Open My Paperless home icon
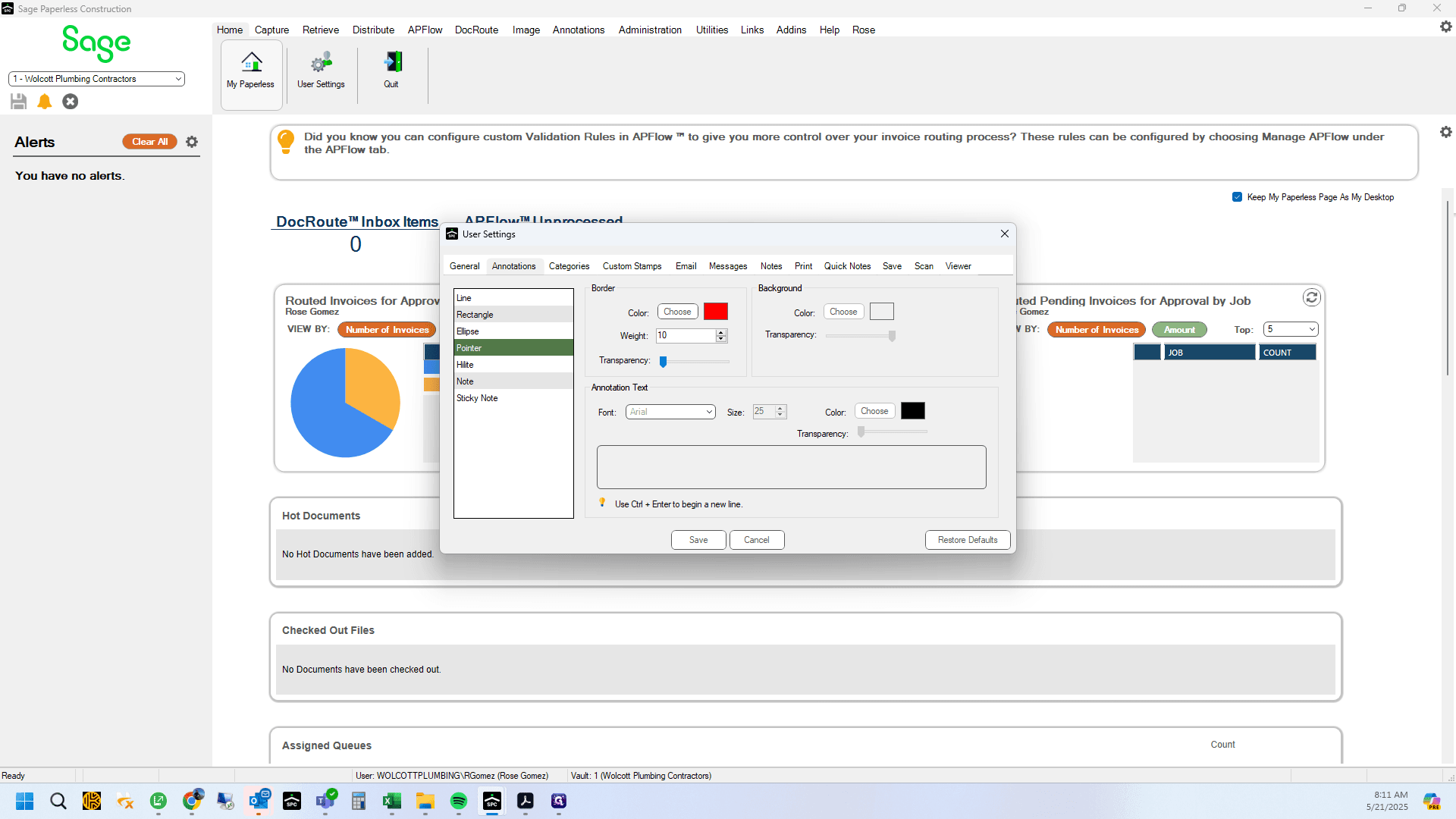The height and width of the screenshot is (819, 1456). 251,62
